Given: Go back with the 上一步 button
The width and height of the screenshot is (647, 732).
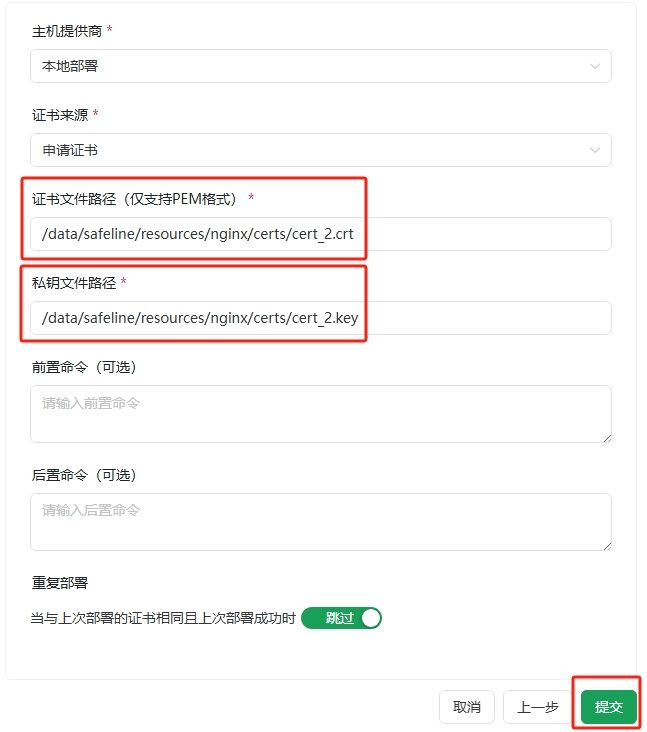Looking at the screenshot, I should click(537, 707).
